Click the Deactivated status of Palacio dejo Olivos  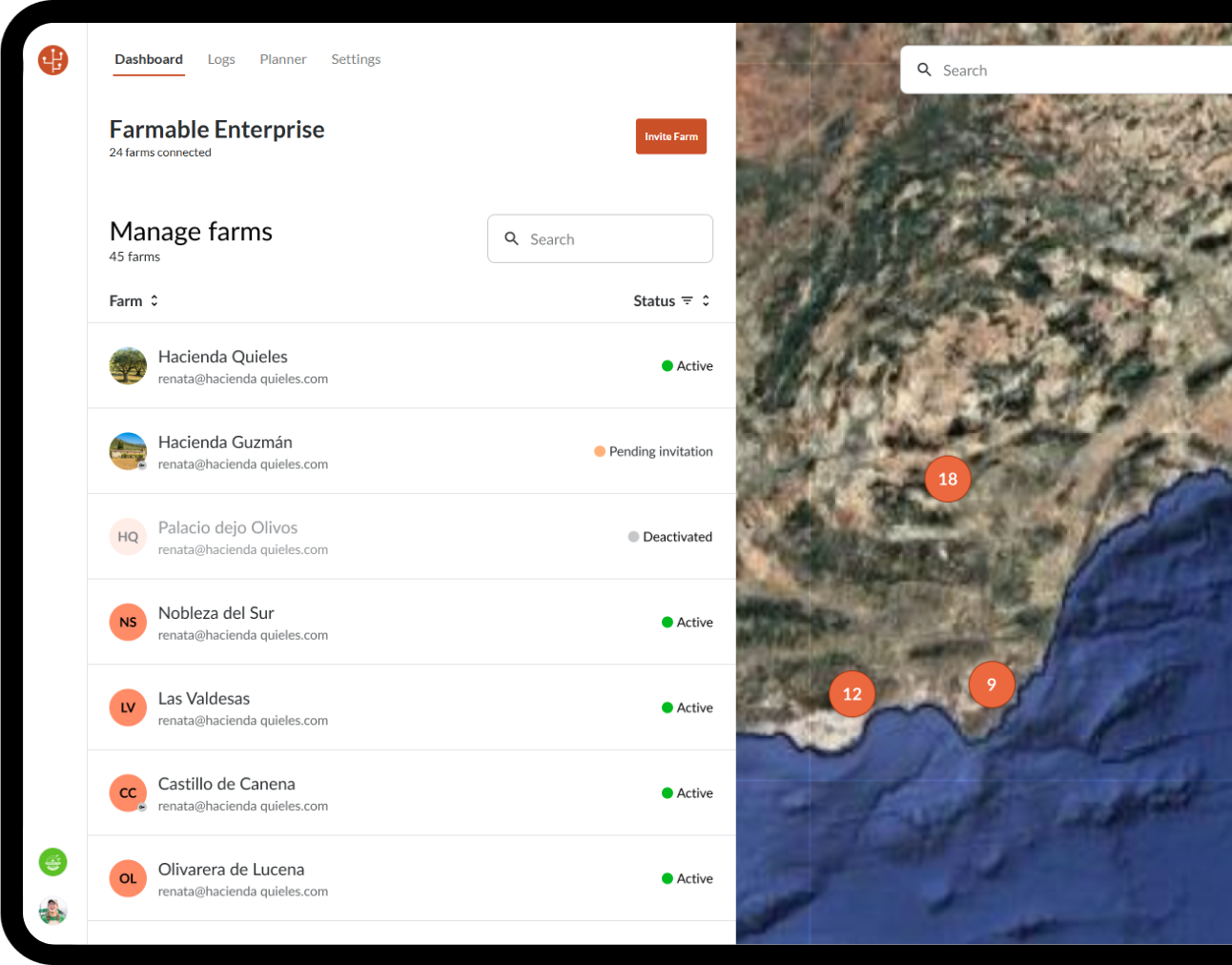pyautogui.click(x=670, y=537)
